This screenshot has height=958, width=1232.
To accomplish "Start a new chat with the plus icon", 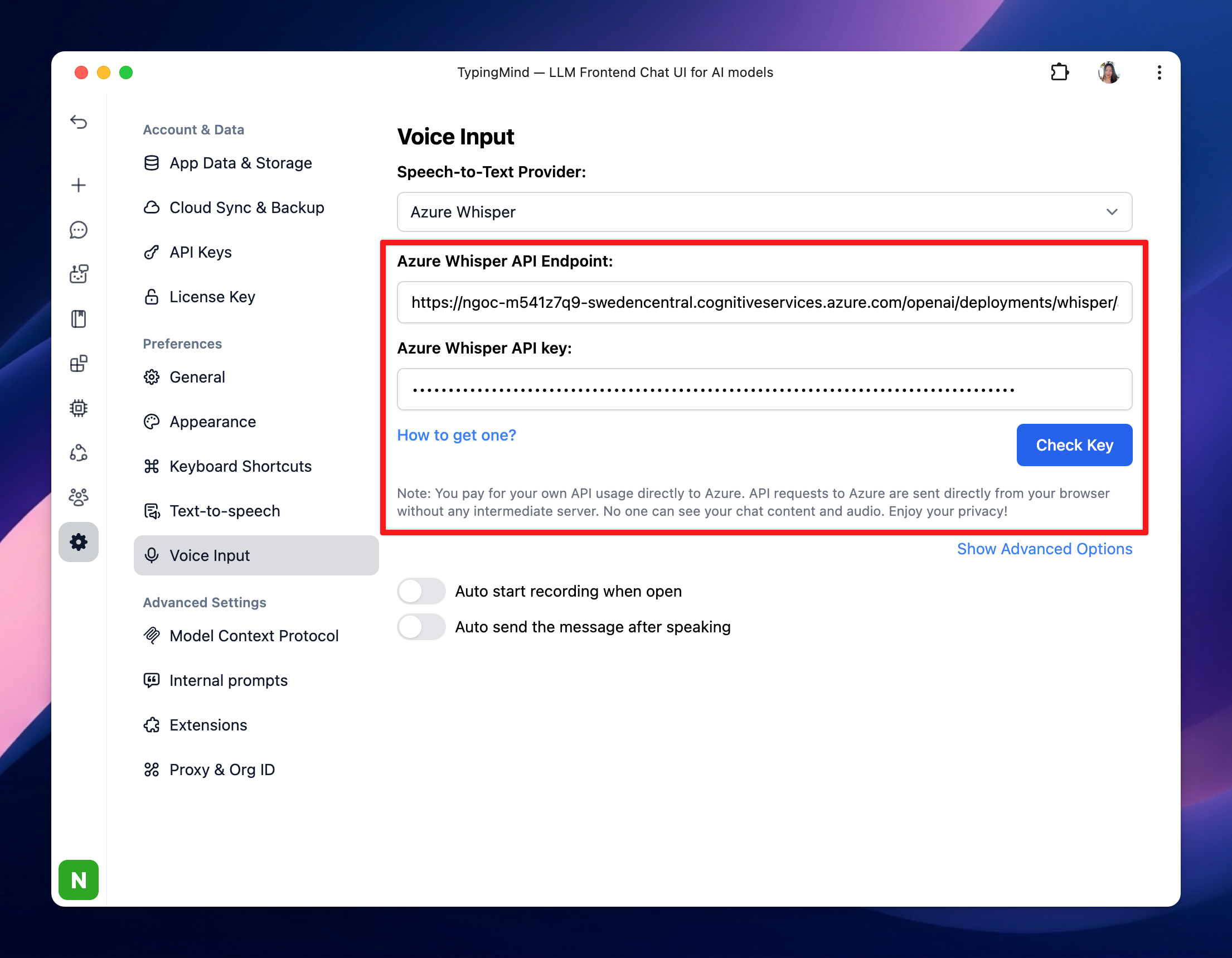I will [x=79, y=185].
